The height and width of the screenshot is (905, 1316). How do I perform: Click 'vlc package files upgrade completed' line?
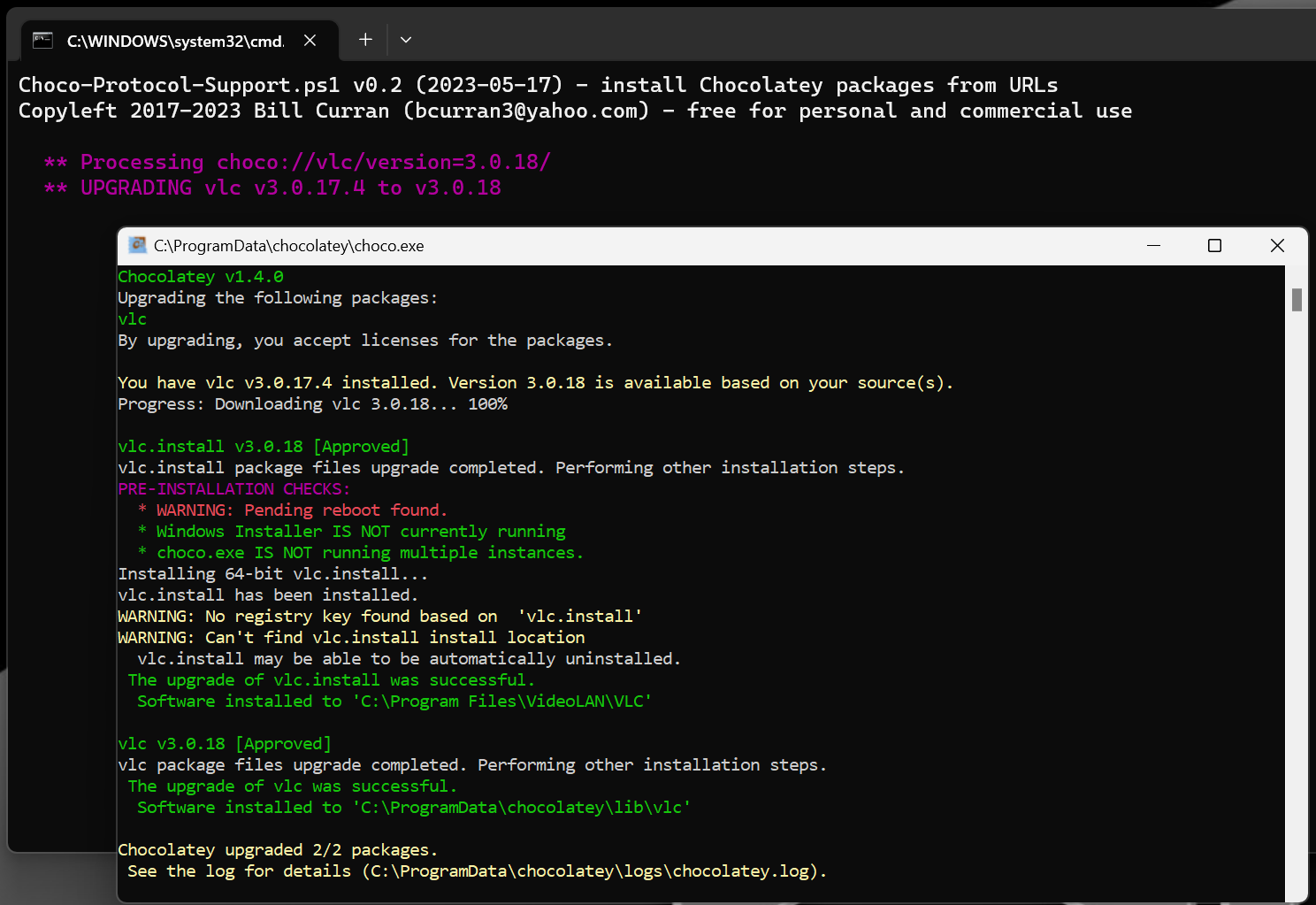[472, 765]
